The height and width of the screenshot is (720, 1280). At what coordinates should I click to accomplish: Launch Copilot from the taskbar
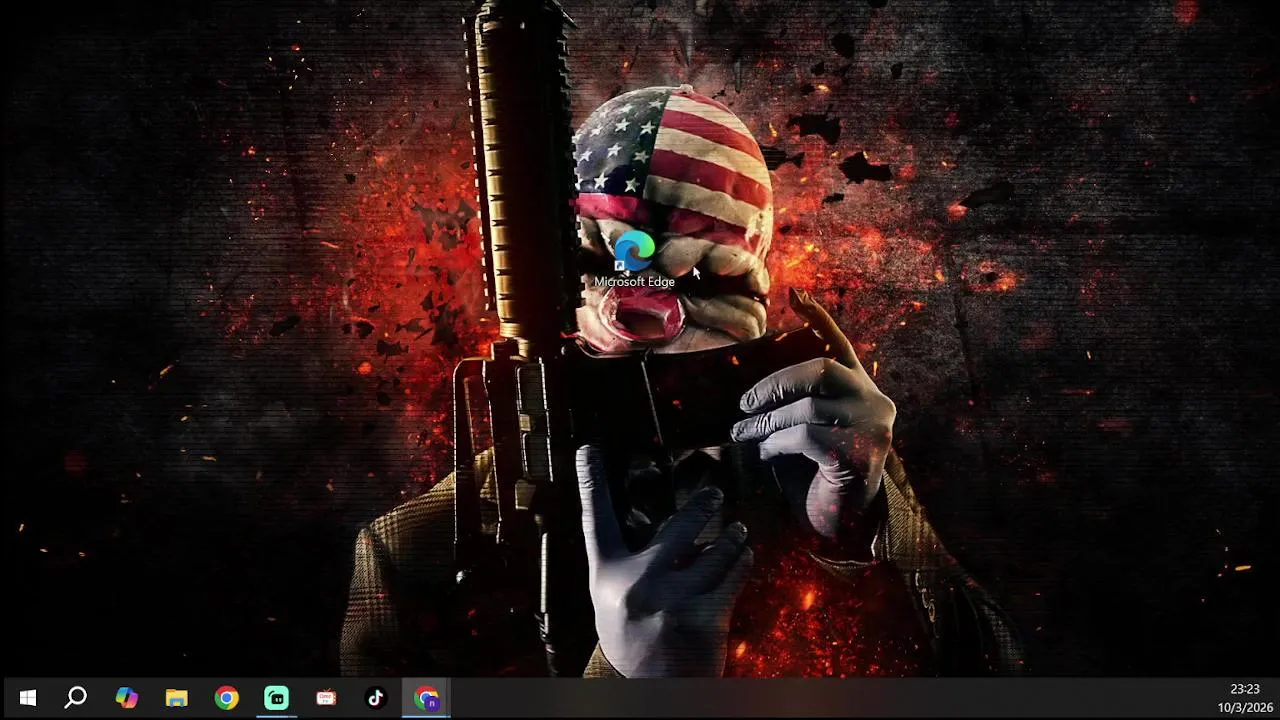[x=126, y=698]
